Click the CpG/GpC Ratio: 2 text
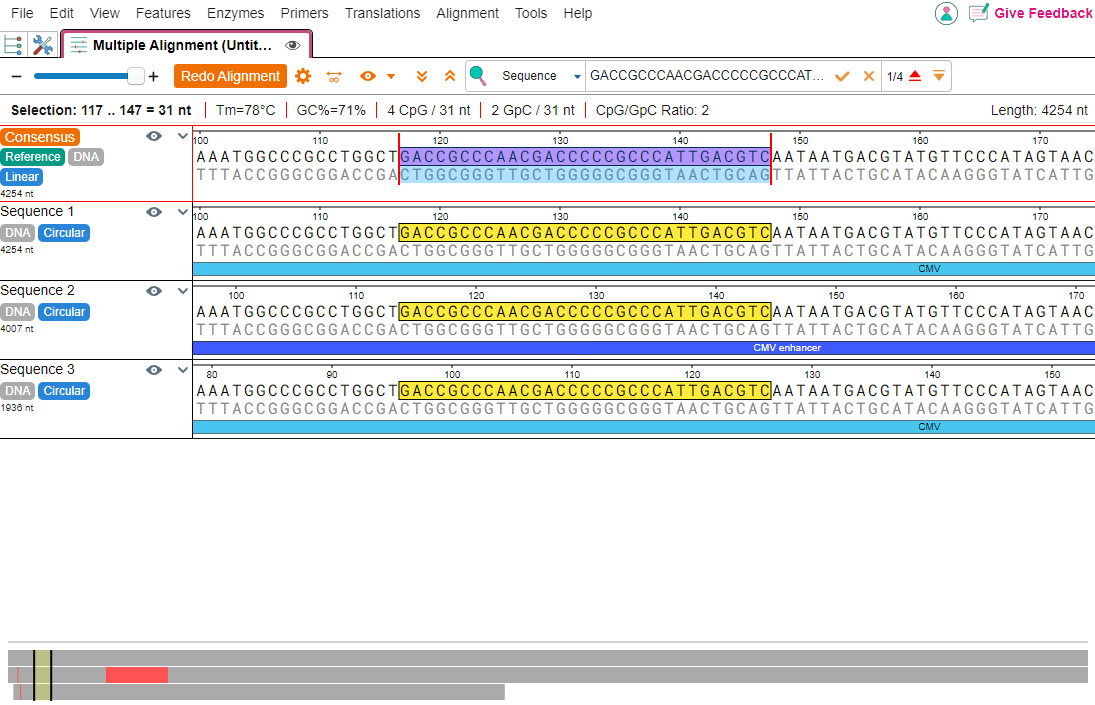Screen dimensions: 1095x705 pos(652,110)
